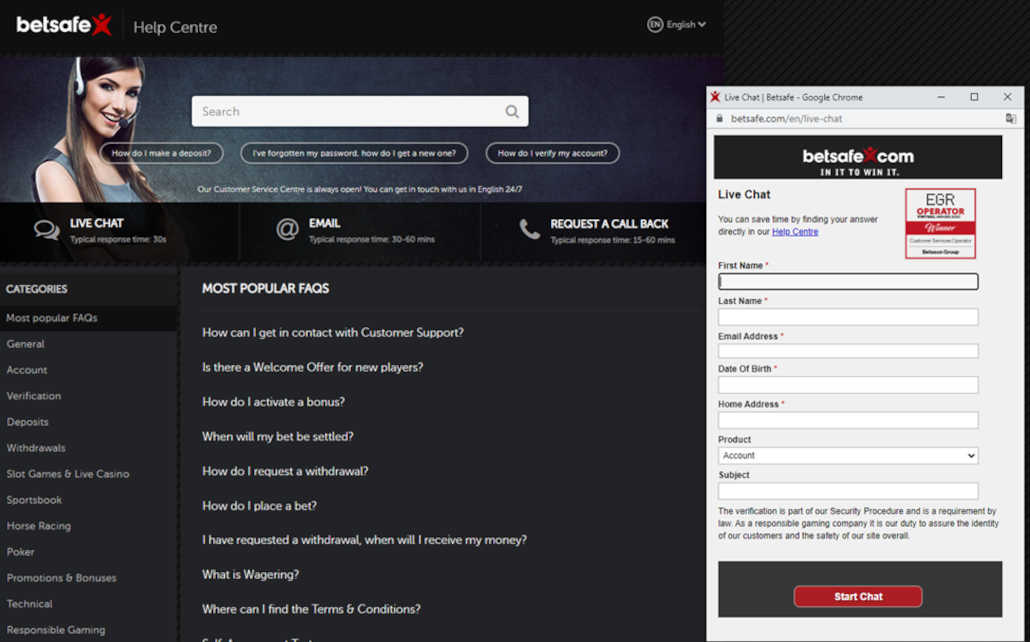This screenshot has width=1030, height=642.
Task: Click the Start Chat button
Action: (858, 597)
